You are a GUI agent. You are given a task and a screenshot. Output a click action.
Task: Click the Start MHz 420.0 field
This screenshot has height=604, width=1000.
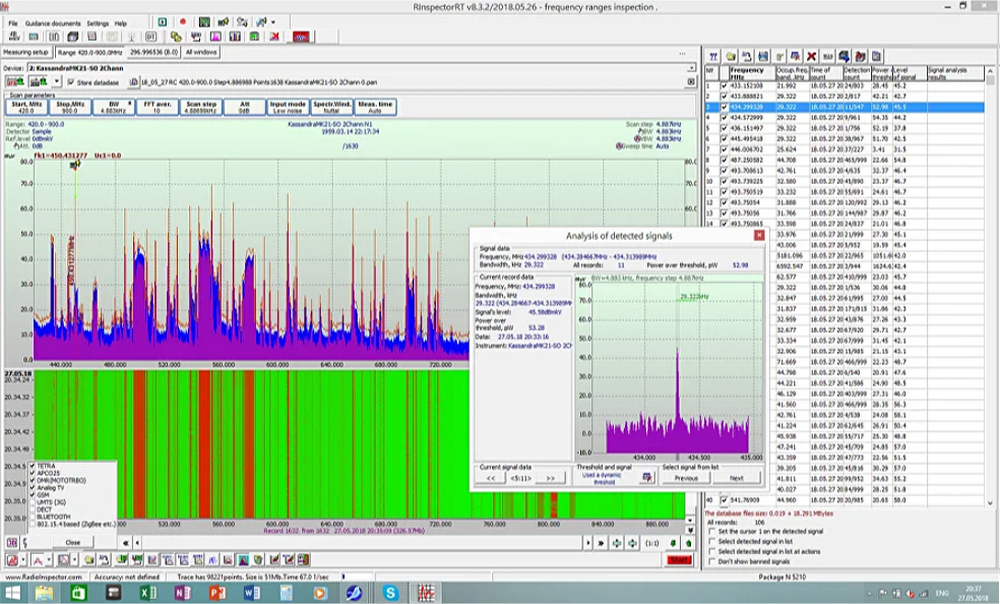tap(26, 106)
